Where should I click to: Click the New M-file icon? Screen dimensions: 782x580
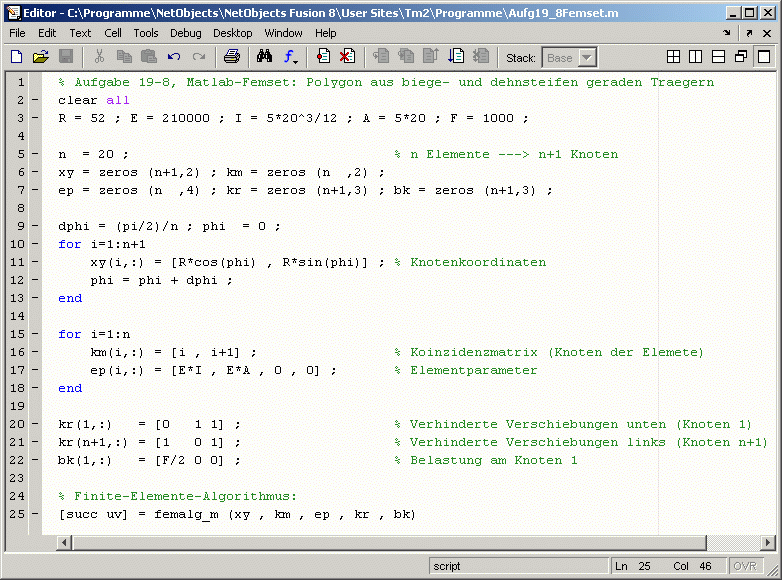(16, 57)
